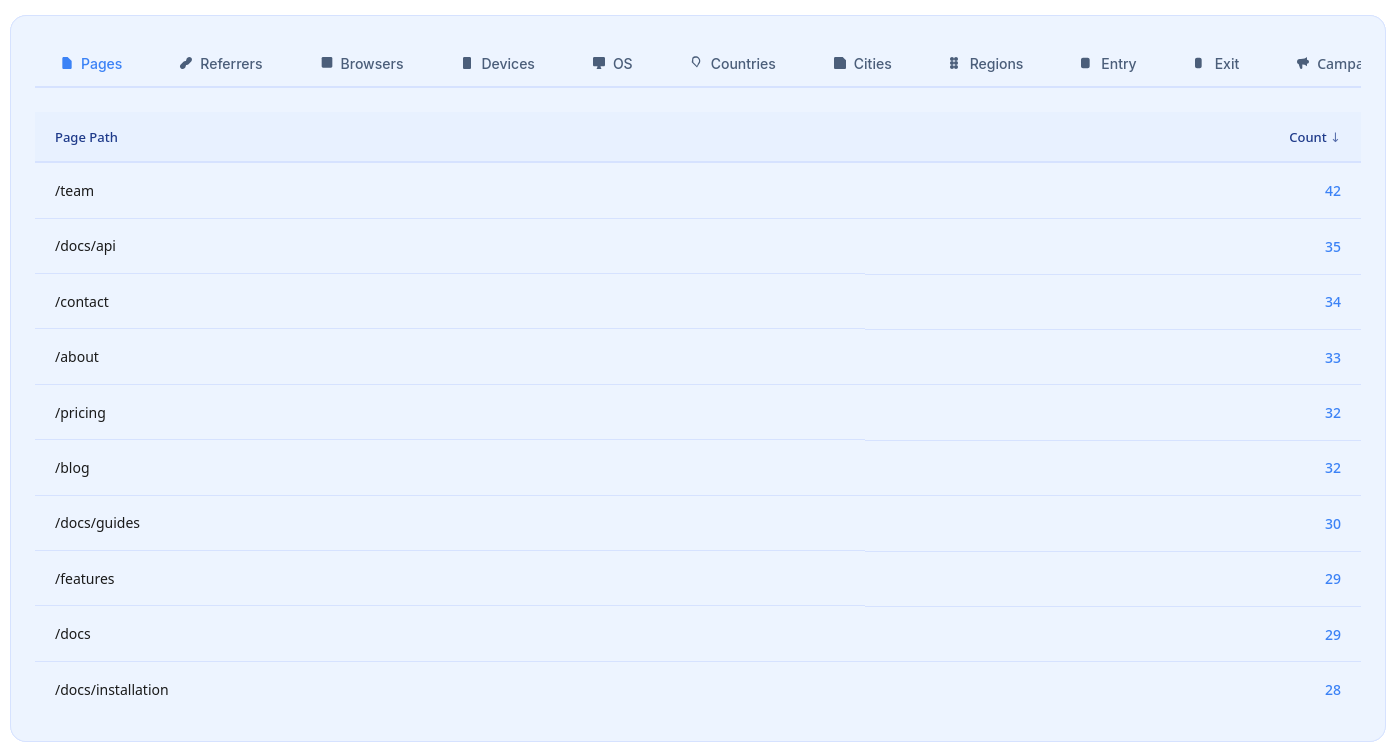
Task: Open the 30 count for /docs/guides
Action: 1332,523
